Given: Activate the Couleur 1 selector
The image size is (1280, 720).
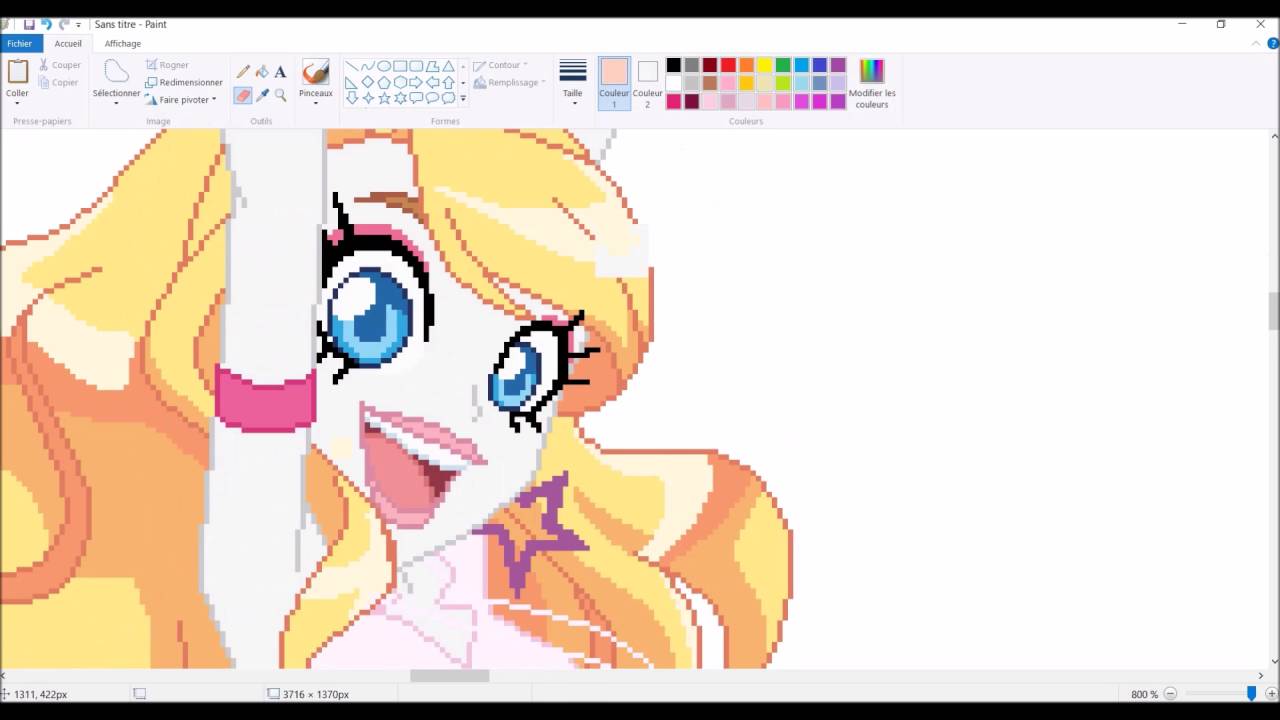Looking at the screenshot, I should click(x=614, y=83).
